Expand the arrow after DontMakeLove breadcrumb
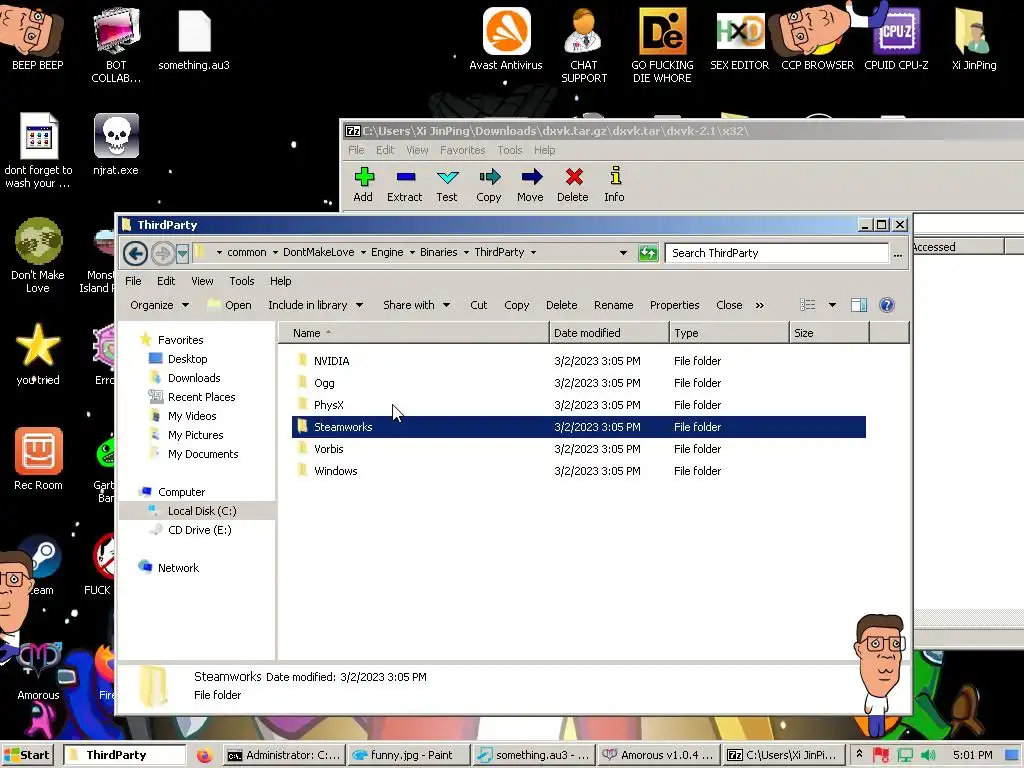The image size is (1024, 768). tap(363, 253)
